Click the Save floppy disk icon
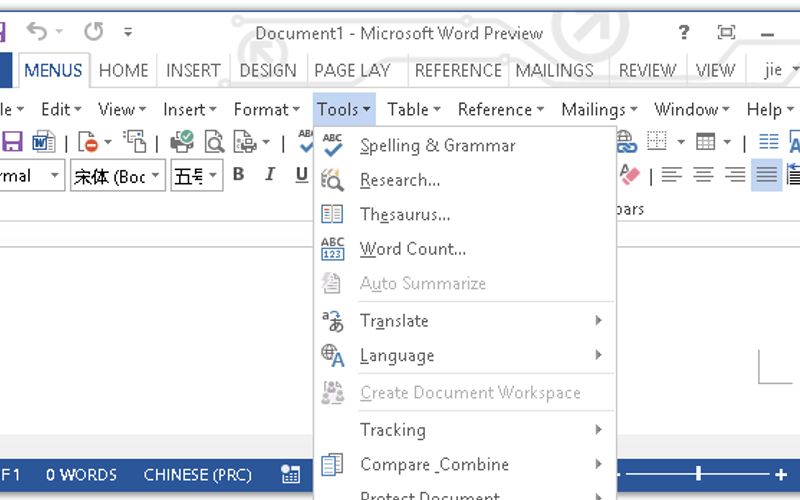 12,142
